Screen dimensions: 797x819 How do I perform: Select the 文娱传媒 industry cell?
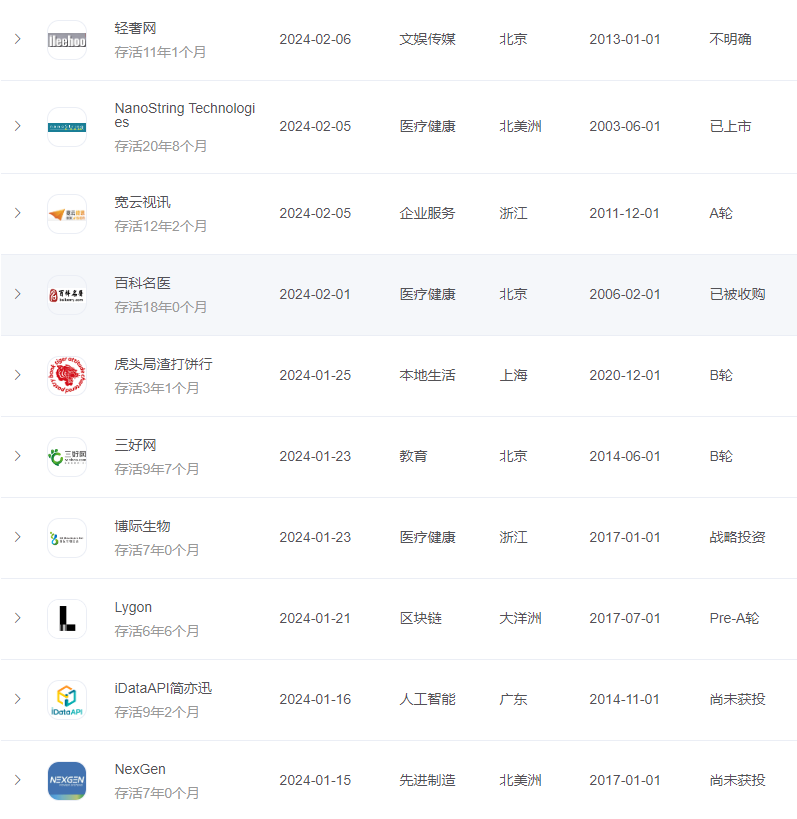[427, 39]
